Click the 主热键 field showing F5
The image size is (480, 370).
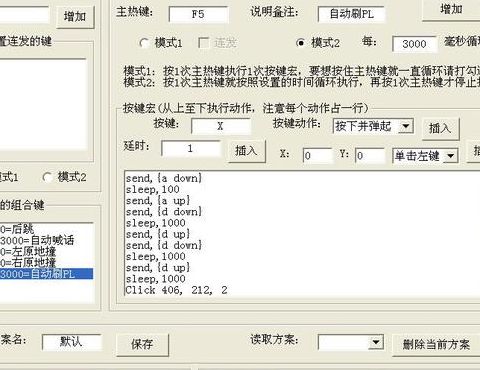tap(198, 14)
